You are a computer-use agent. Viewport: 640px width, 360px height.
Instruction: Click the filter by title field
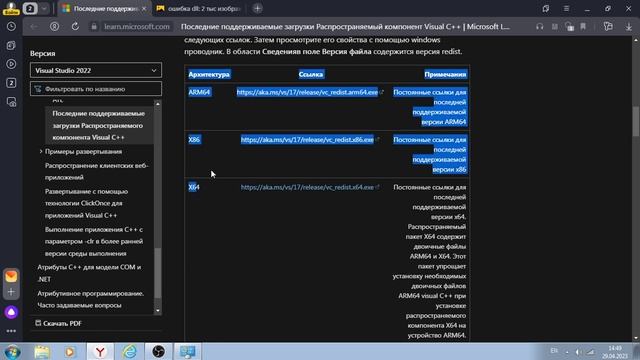click(96, 89)
